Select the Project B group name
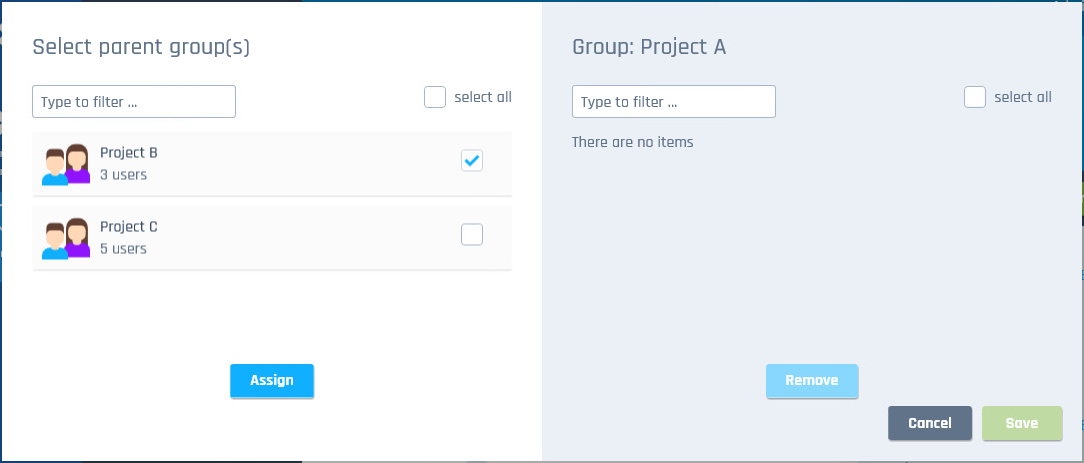 tap(129, 153)
